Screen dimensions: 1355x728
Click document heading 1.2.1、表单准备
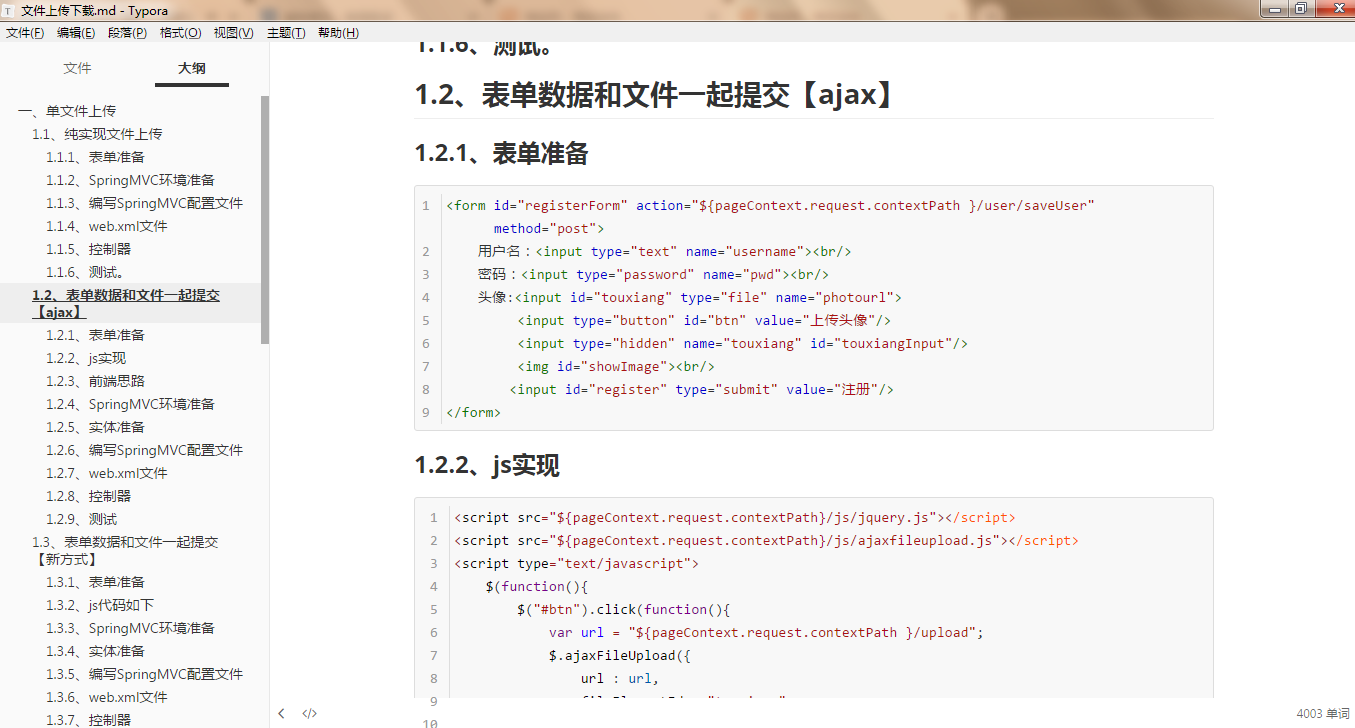502,153
